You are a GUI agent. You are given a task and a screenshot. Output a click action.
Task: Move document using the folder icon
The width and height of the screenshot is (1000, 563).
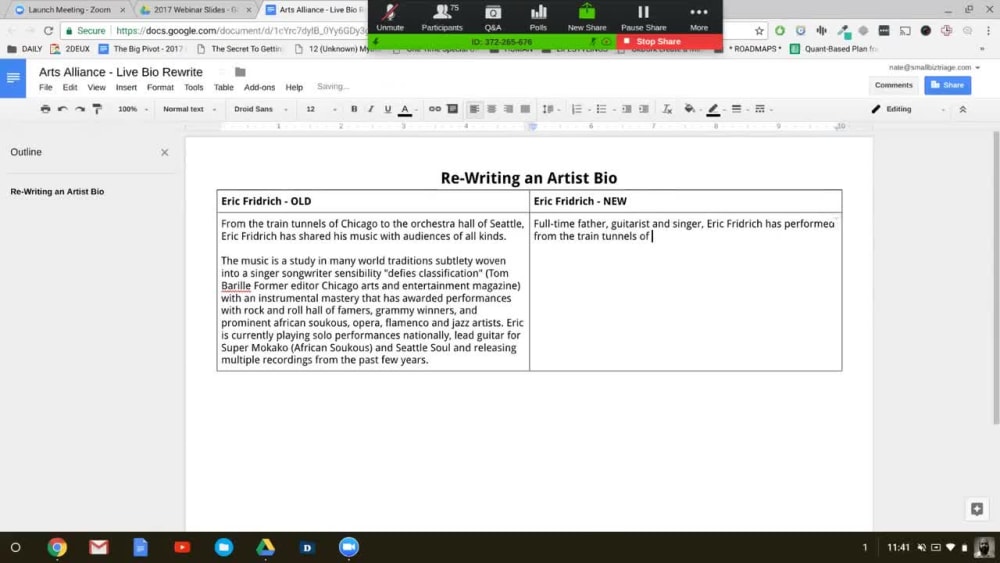coord(240,72)
